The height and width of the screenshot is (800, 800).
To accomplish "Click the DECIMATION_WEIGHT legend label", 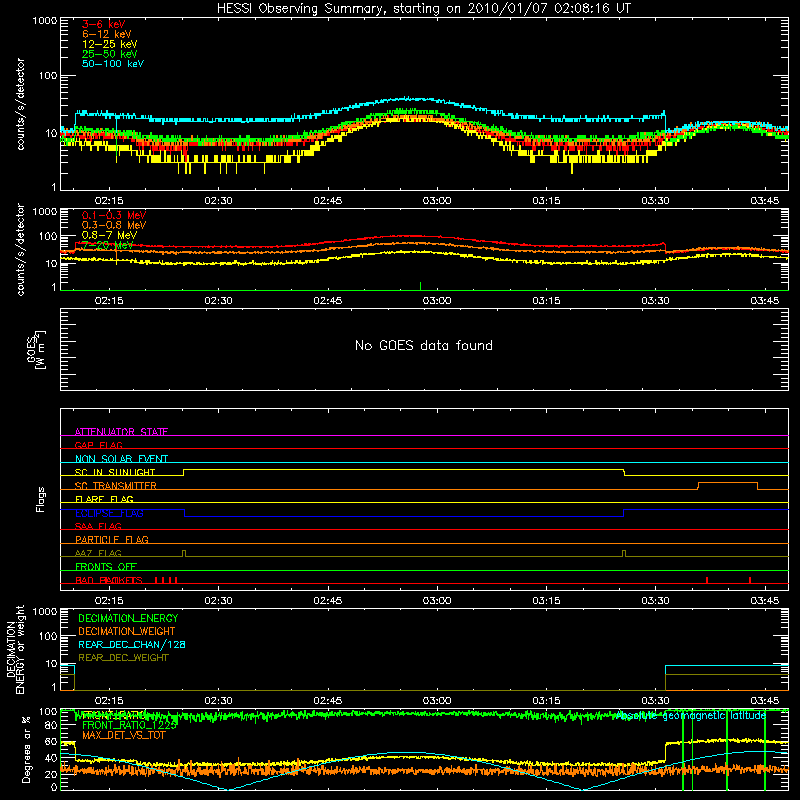I will point(127,631).
